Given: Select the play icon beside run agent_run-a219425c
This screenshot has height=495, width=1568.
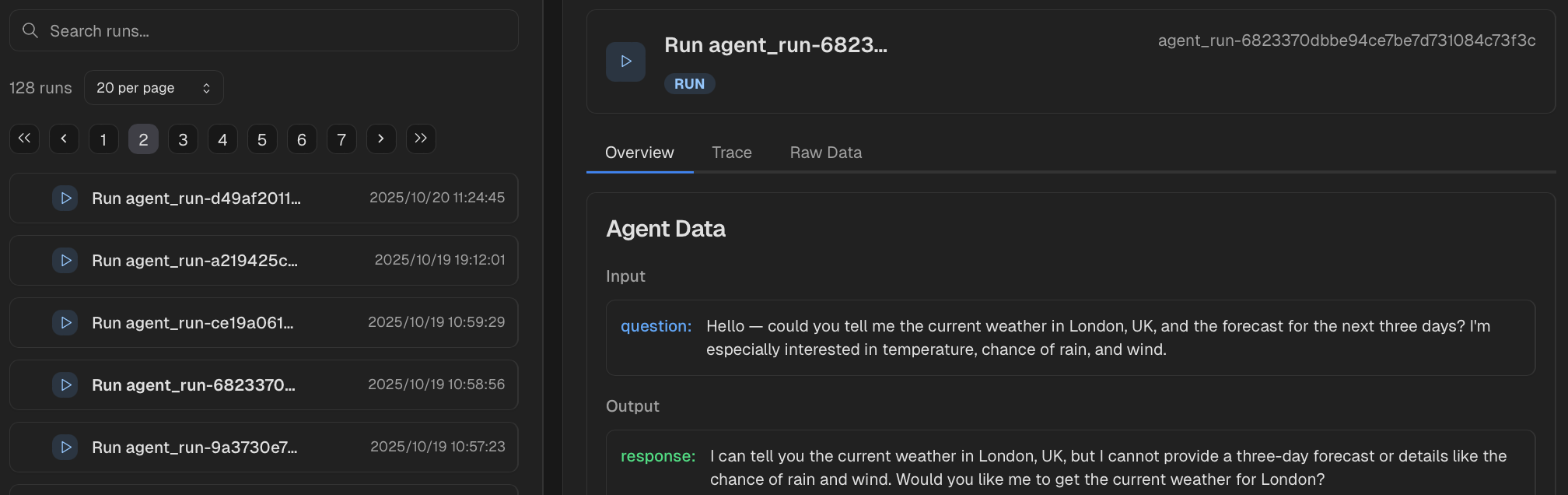Looking at the screenshot, I should [x=65, y=260].
